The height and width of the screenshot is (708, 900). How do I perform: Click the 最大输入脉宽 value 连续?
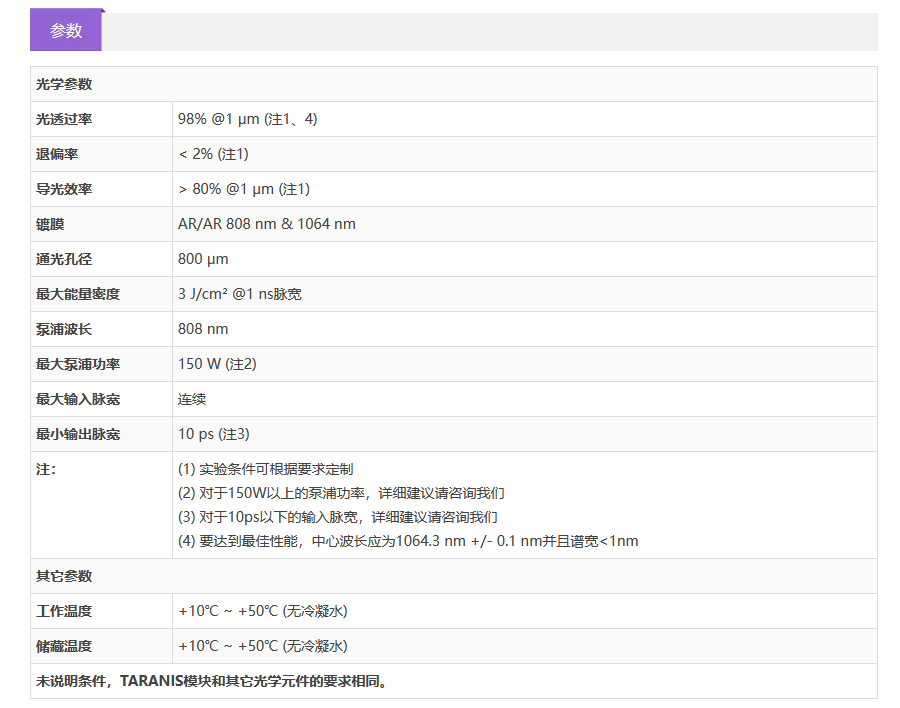point(192,399)
